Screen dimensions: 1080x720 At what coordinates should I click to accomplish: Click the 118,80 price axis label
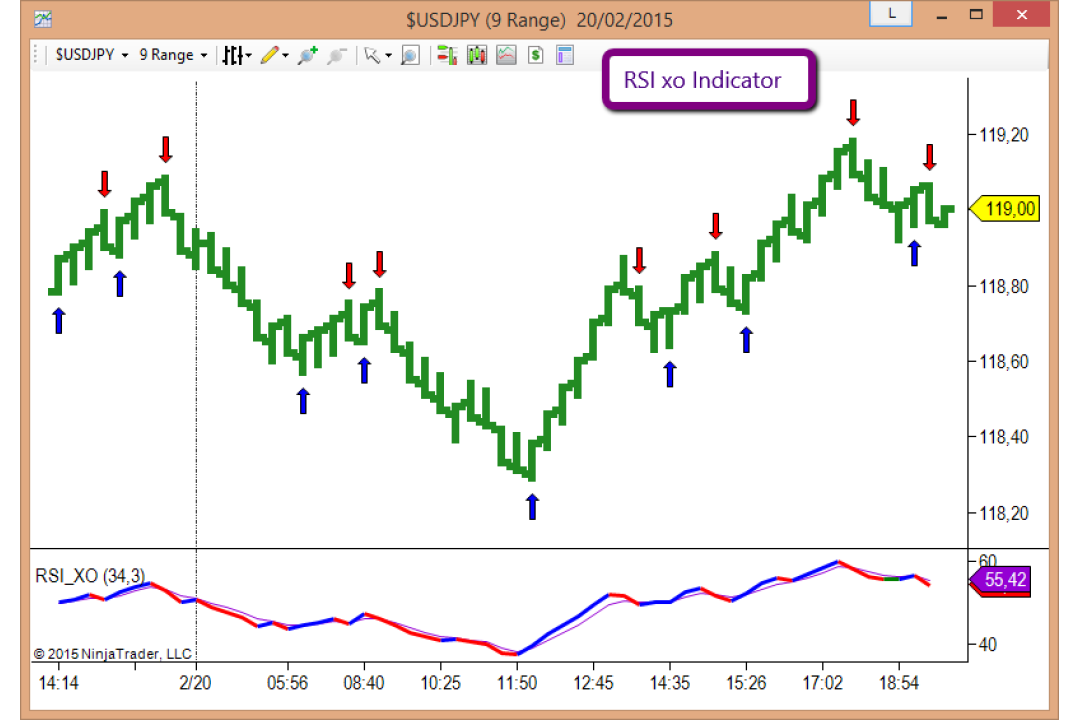[1004, 286]
